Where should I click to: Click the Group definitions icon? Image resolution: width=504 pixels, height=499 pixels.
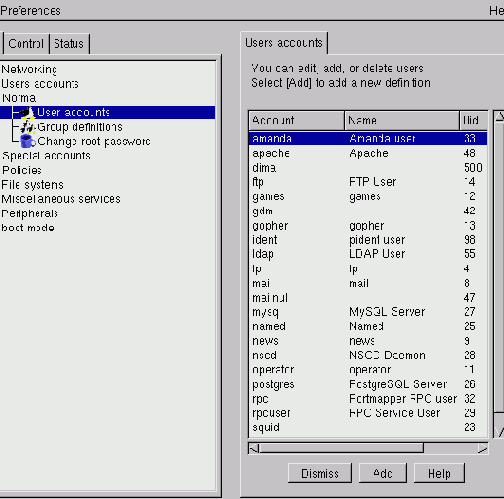pyautogui.click(x=28, y=127)
